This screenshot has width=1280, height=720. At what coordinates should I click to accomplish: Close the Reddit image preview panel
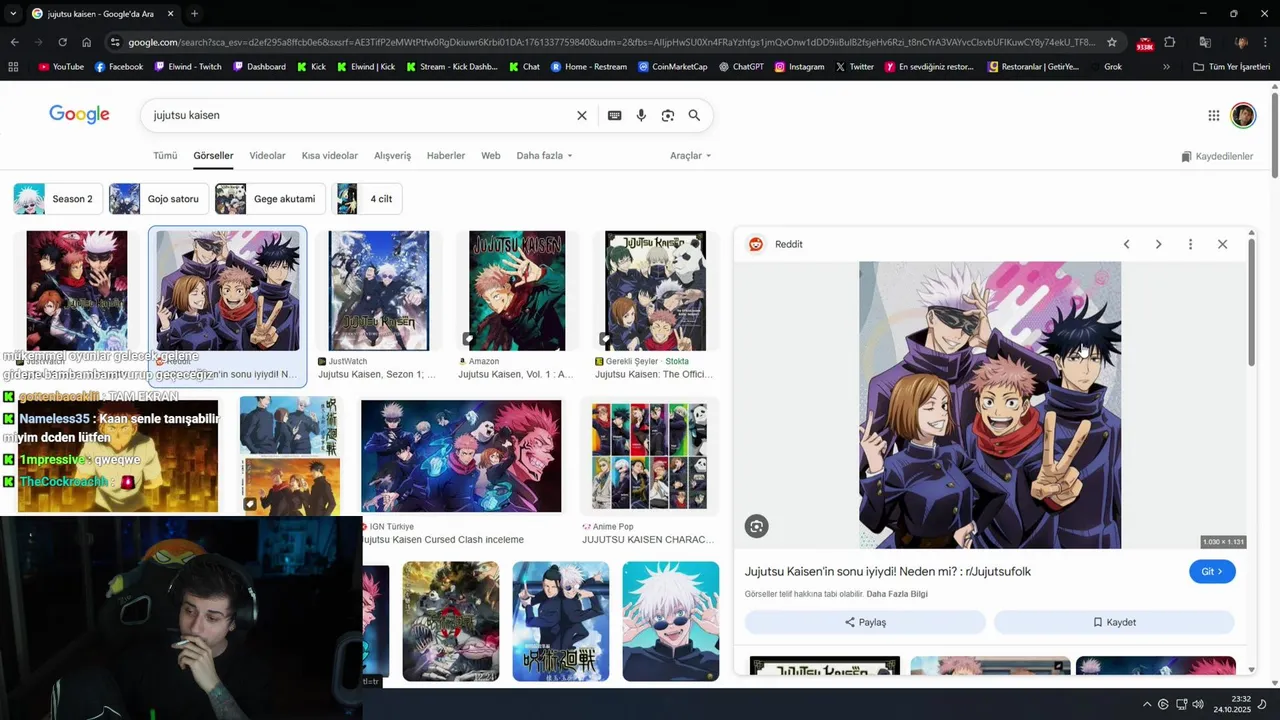coord(1222,244)
